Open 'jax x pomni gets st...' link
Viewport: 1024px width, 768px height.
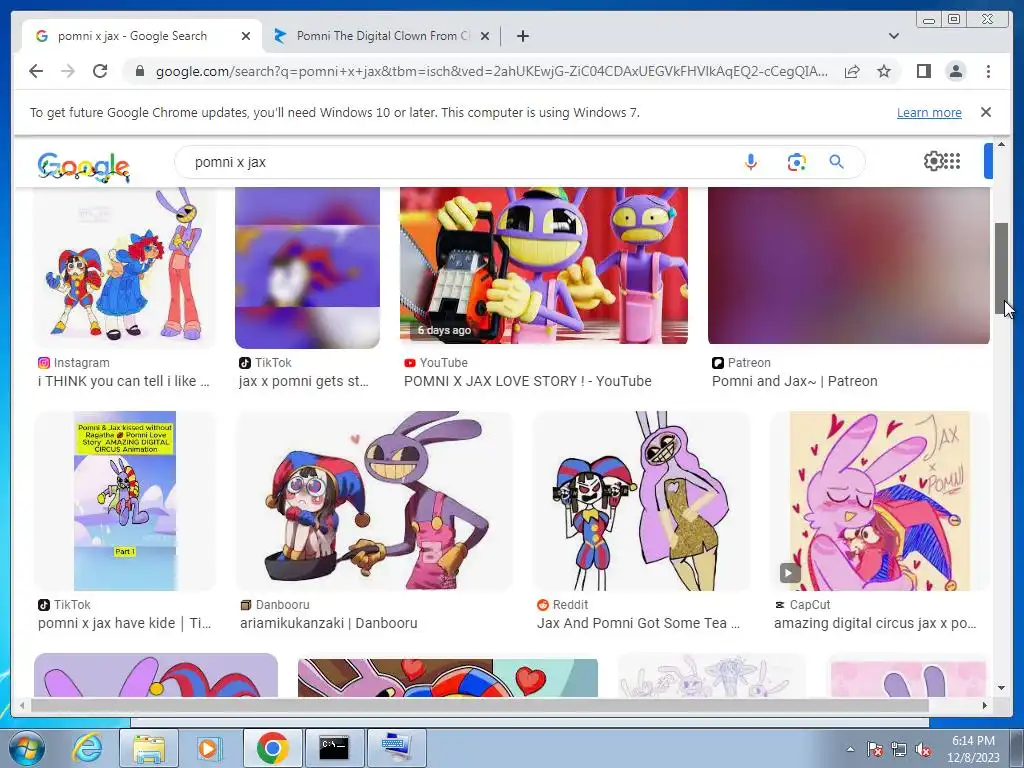coord(304,381)
